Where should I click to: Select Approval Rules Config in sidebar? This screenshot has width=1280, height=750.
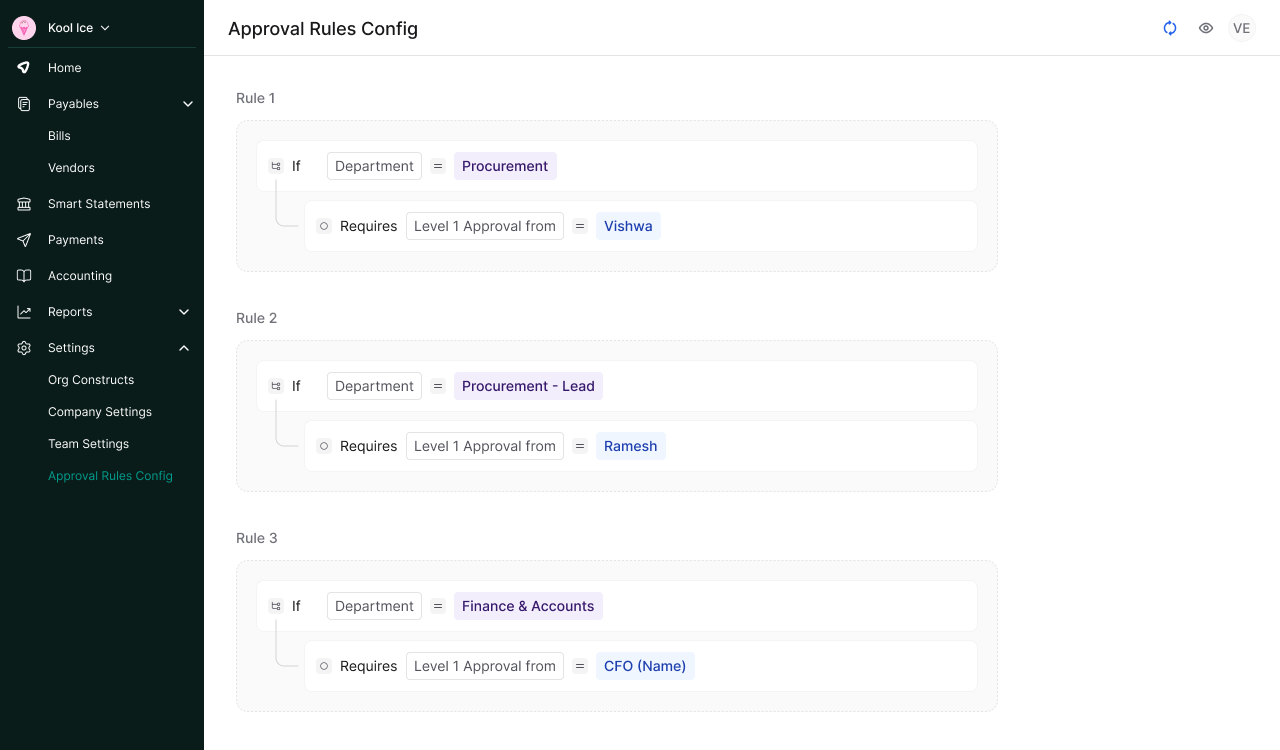(110, 475)
